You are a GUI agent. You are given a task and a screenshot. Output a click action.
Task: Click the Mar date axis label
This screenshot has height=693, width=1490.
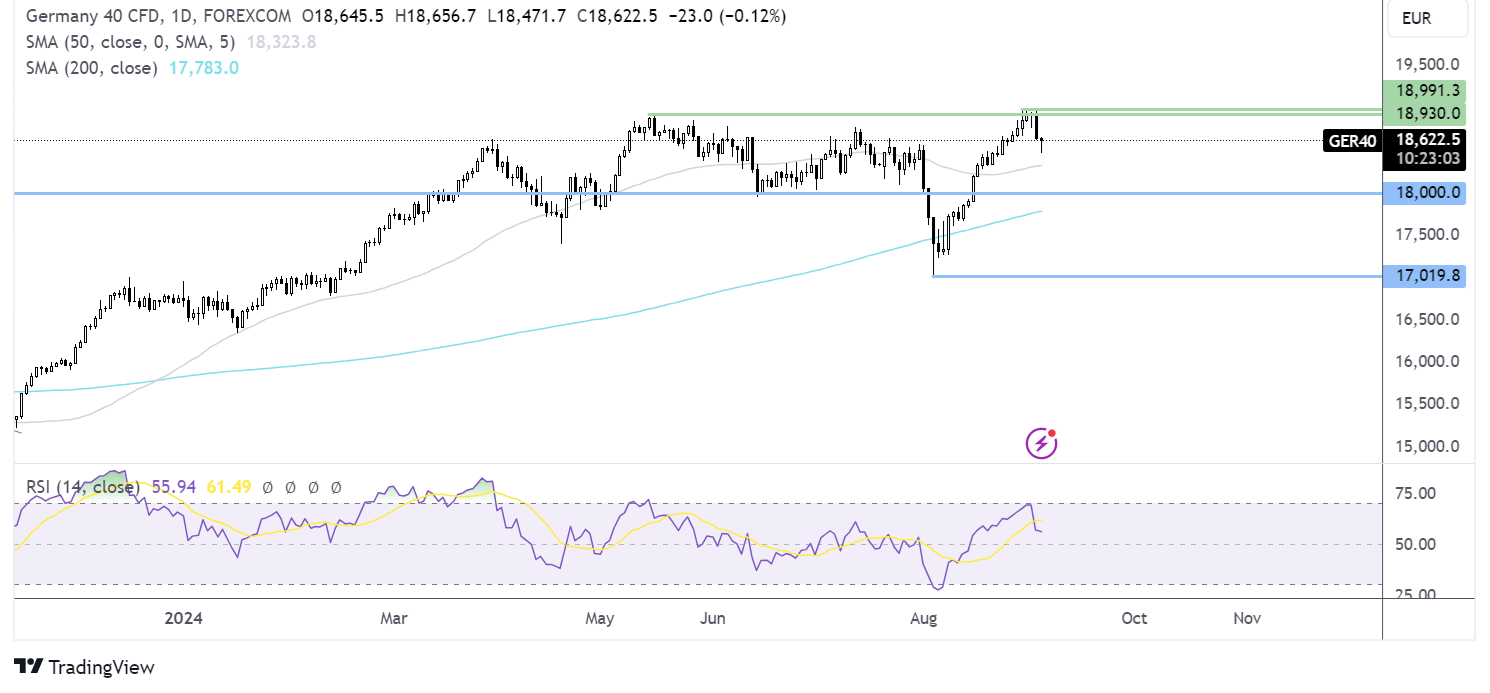click(394, 619)
